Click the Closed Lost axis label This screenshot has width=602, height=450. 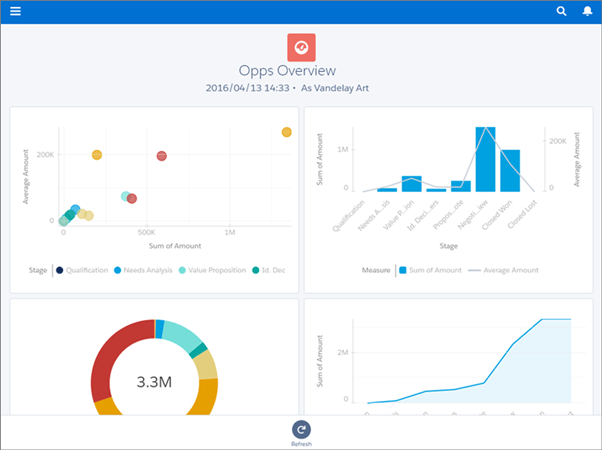pos(522,214)
